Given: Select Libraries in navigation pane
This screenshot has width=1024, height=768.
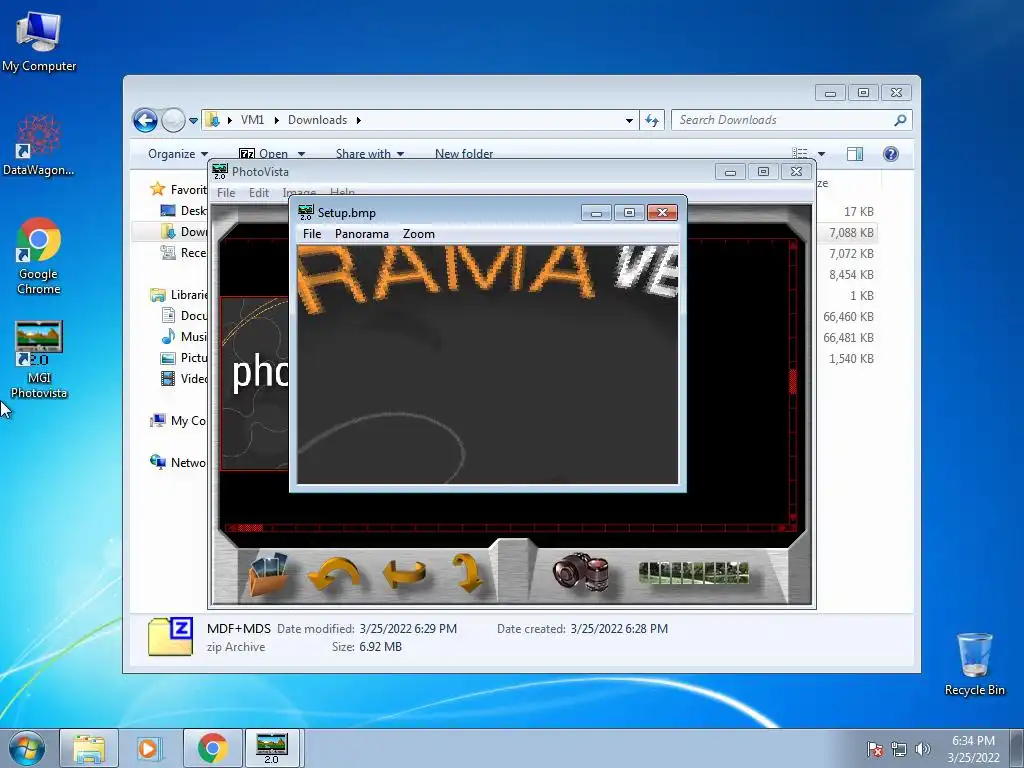Looking at the screenshot, I should (178, 295).
